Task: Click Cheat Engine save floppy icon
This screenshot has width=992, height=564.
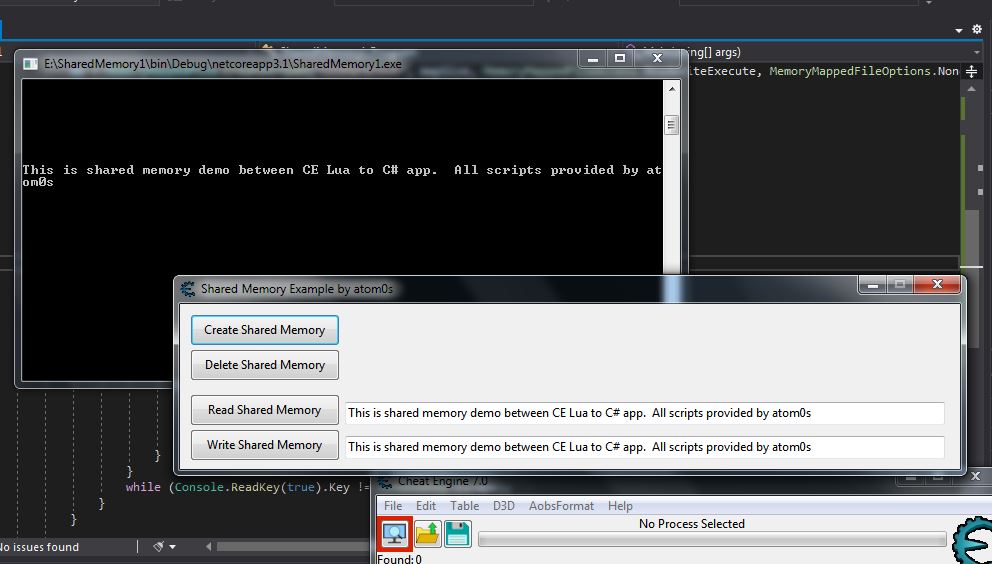Action: (x=457, y=534)
